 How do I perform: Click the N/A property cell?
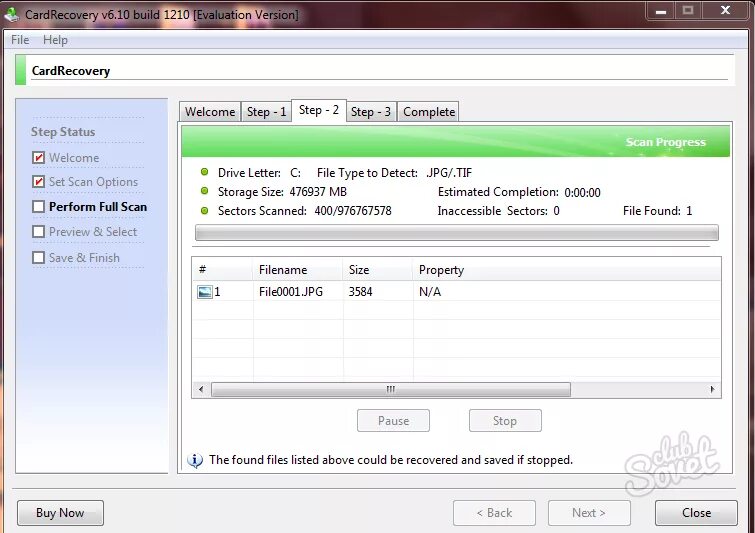[430, 292]
